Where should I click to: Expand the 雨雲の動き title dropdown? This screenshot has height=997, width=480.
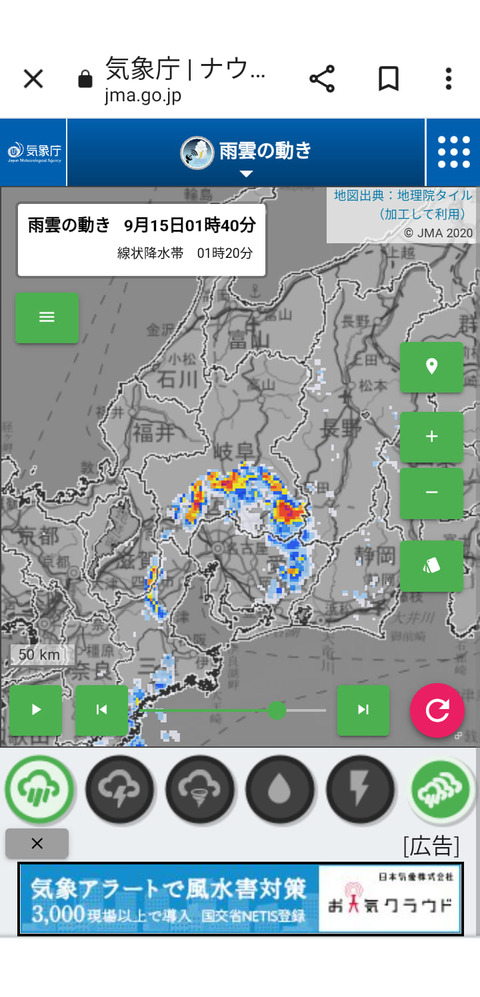(x=246, y=153)
